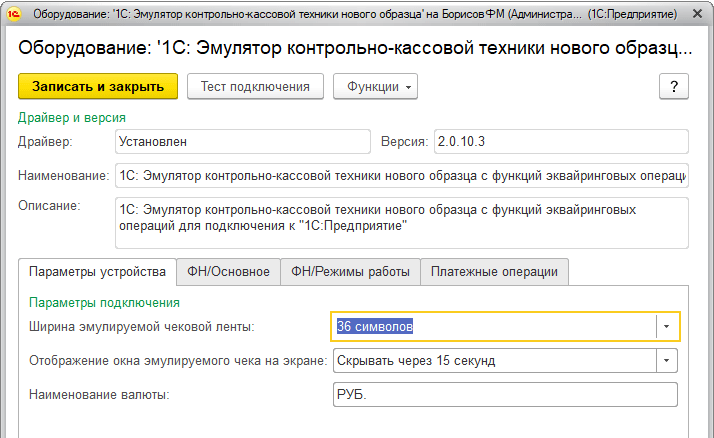
Task: Run Тест подключения
Action: (255, 87)
